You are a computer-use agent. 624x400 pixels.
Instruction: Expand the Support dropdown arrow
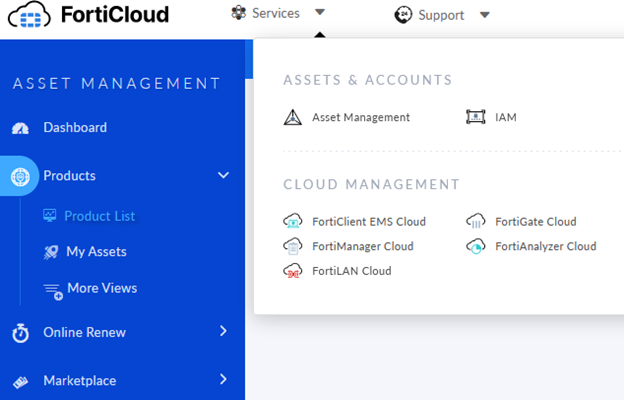(x=484, y=15)
